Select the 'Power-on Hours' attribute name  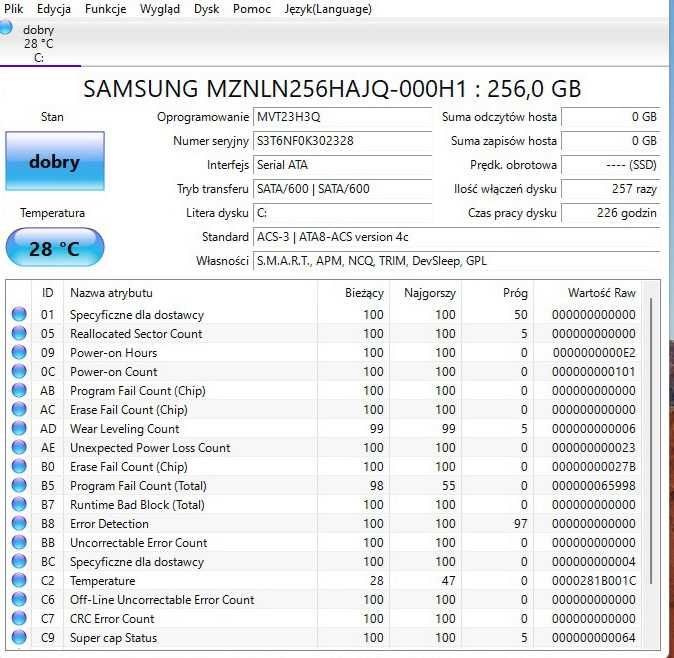(x=113, y=352)
